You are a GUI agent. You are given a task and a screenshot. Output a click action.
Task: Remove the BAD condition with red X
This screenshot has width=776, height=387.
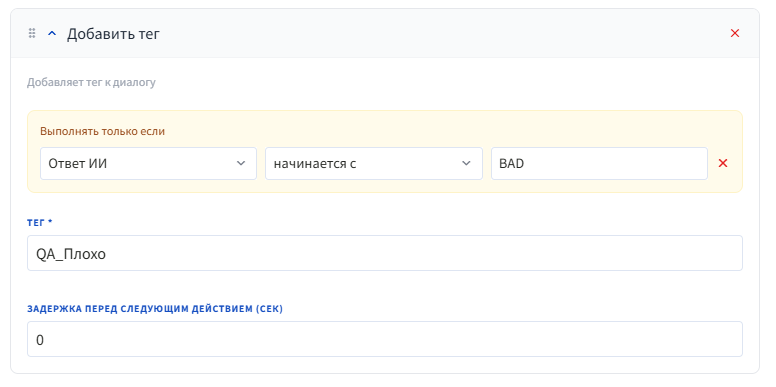point(723,163)
